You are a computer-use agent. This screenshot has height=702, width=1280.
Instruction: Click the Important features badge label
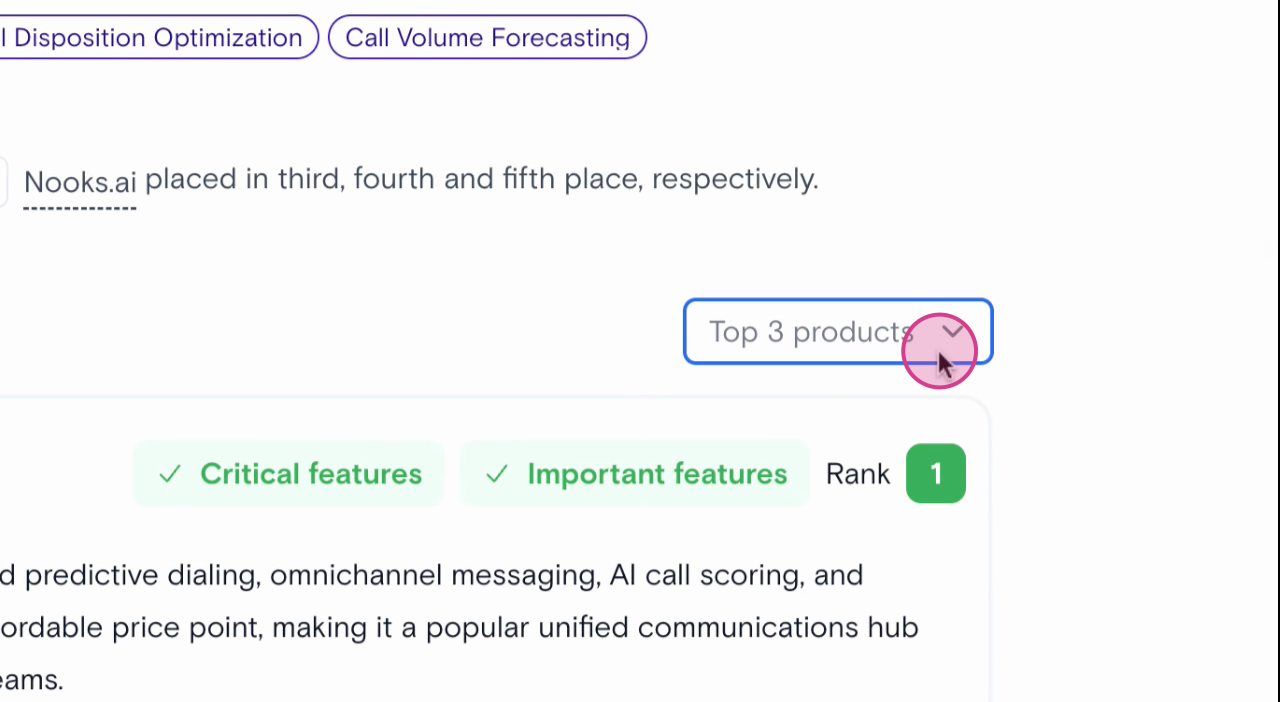[657, 474]
